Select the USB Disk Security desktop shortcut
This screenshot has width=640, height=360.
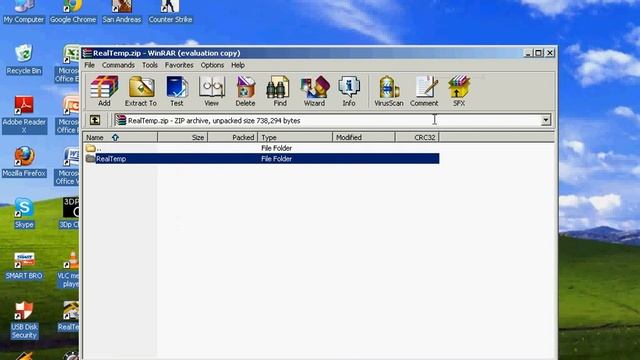[x=24, y=320]
